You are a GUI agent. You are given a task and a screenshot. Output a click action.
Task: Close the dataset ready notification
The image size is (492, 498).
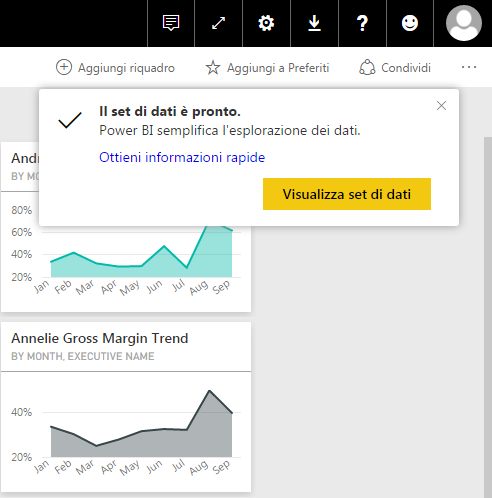[441, 106]
